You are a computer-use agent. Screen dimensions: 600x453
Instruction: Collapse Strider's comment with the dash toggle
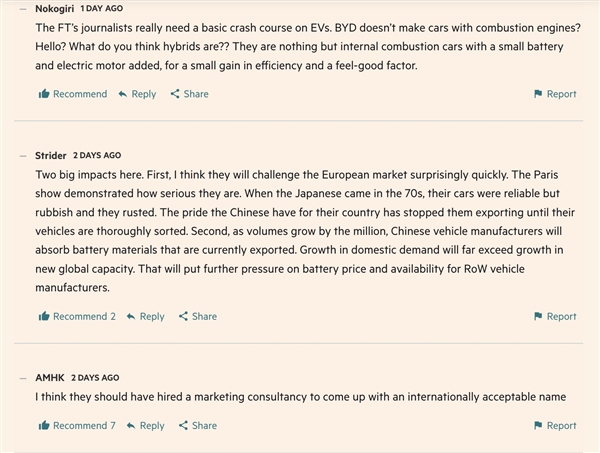pos(23,156)
